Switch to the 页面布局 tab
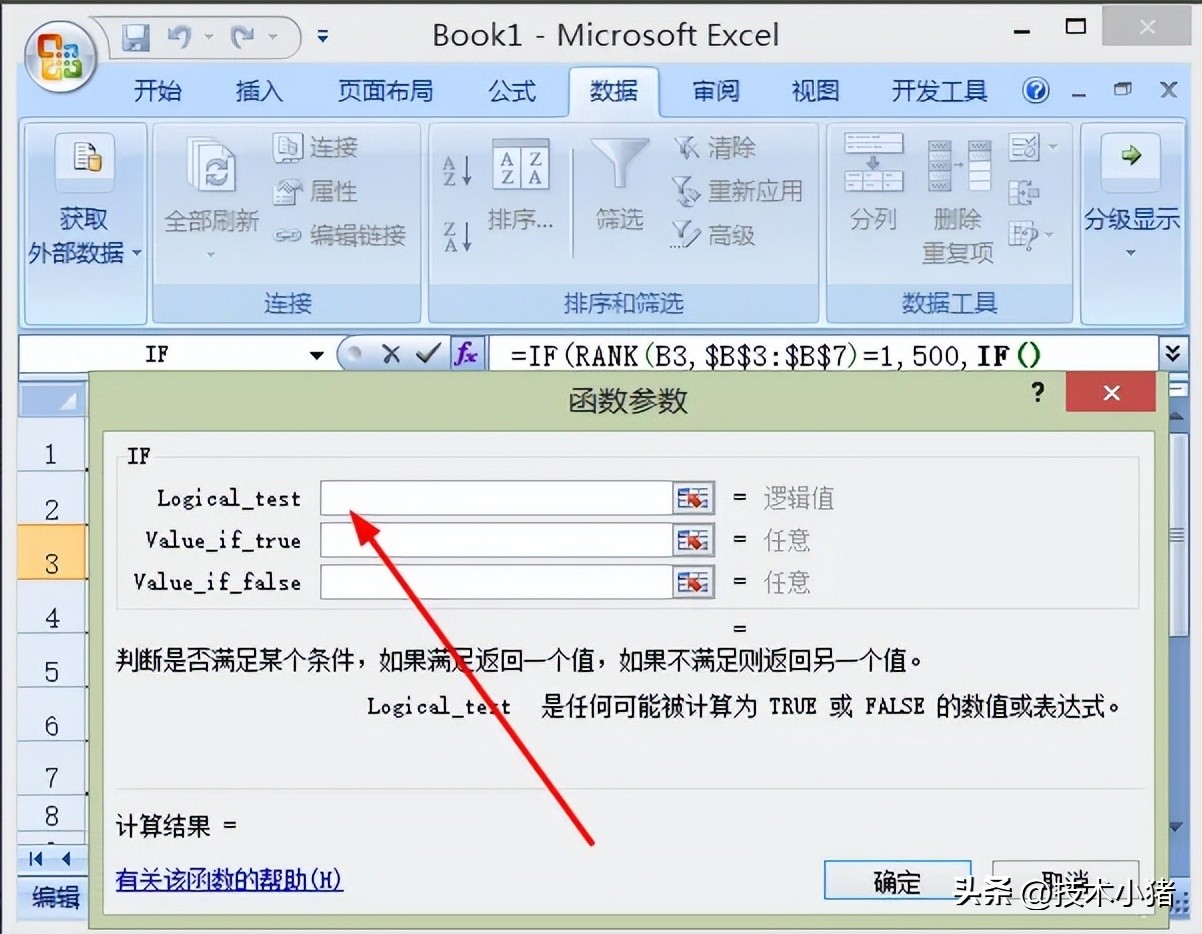The image size is (1202, 934). click(x=385, y=91)
